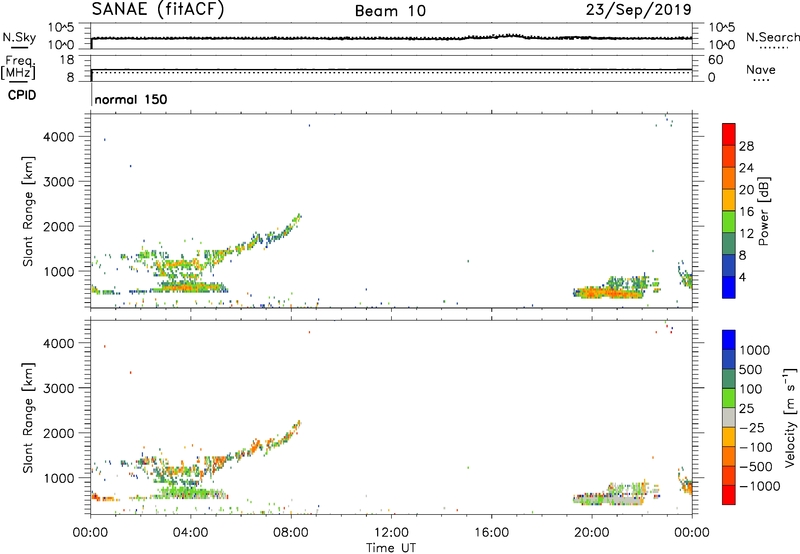Click the '500' label on the Velocity color bar

[750, 369]
